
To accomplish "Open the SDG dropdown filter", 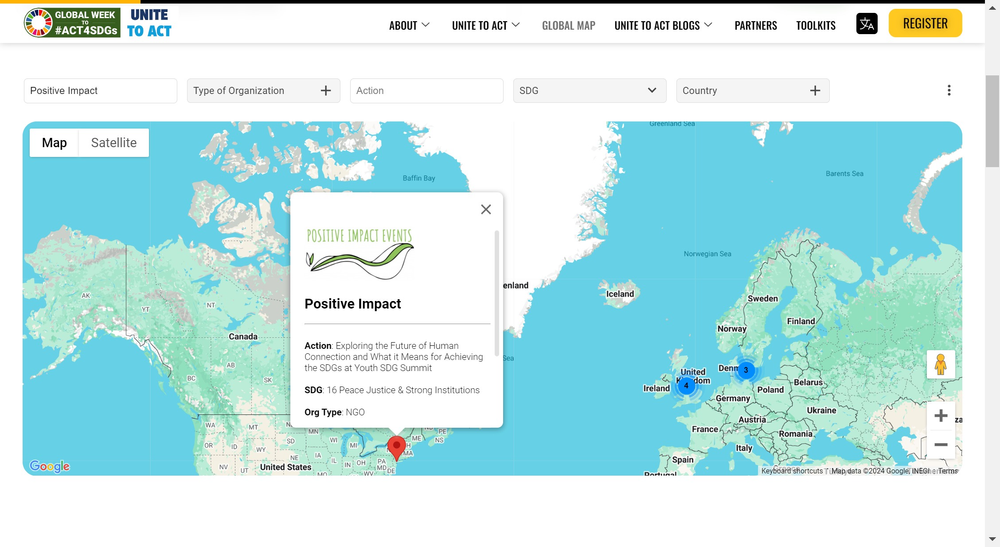I will (x=590, y=91).
